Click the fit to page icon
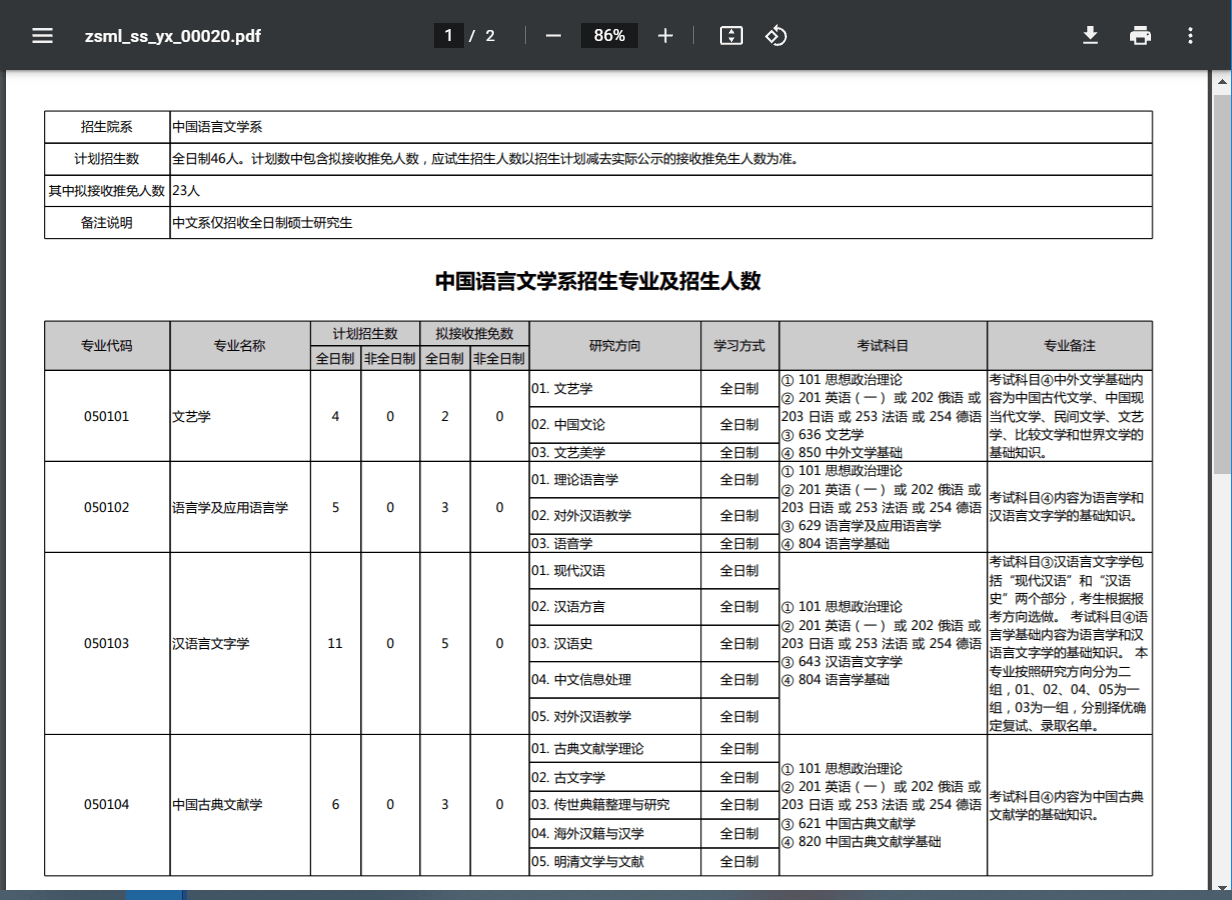Image resolution: width=1232 pixels, height=900 pixels. [731, 36]
